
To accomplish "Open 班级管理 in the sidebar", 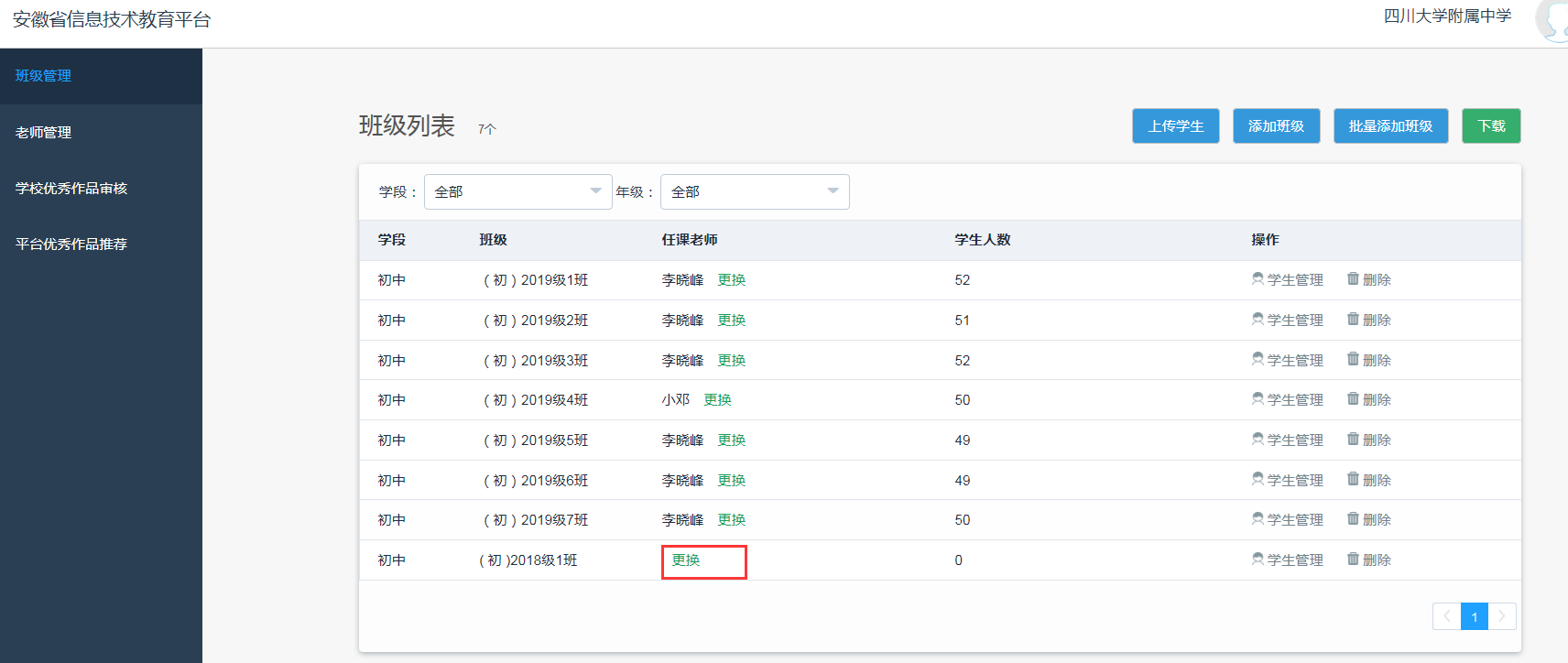I will coord(43,76).
